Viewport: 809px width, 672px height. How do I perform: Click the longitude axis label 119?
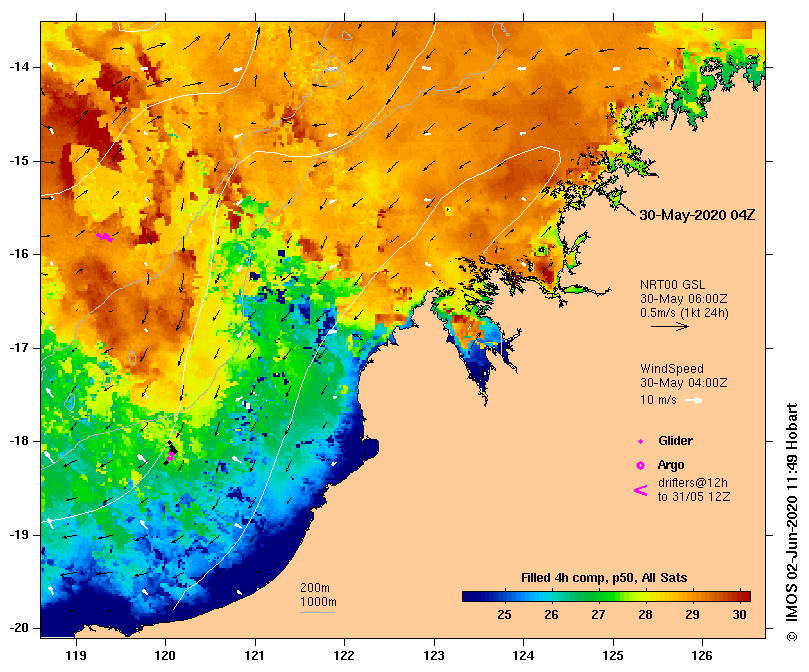coord(76,655)
